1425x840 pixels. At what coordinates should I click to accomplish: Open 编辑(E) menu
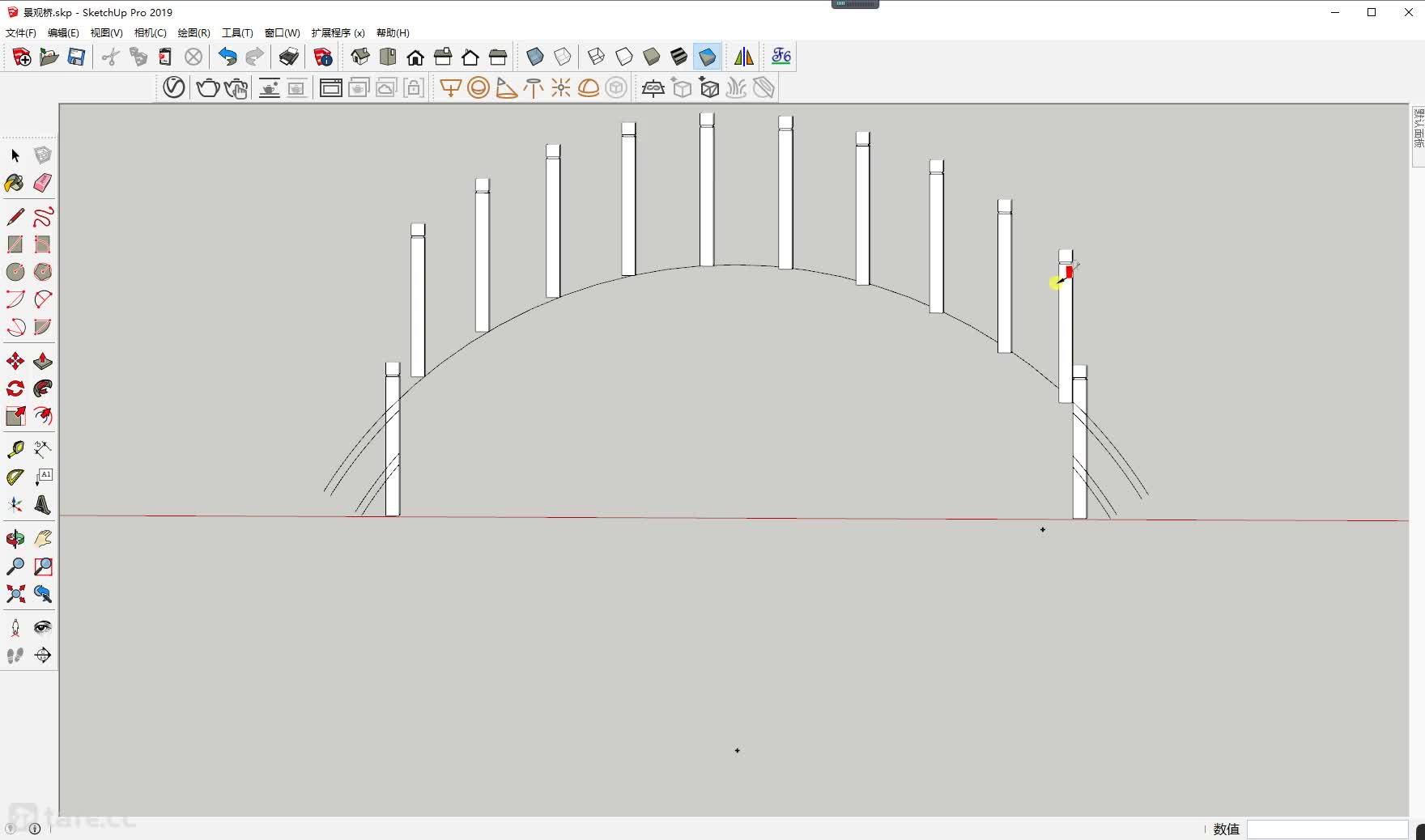point(63,33)
